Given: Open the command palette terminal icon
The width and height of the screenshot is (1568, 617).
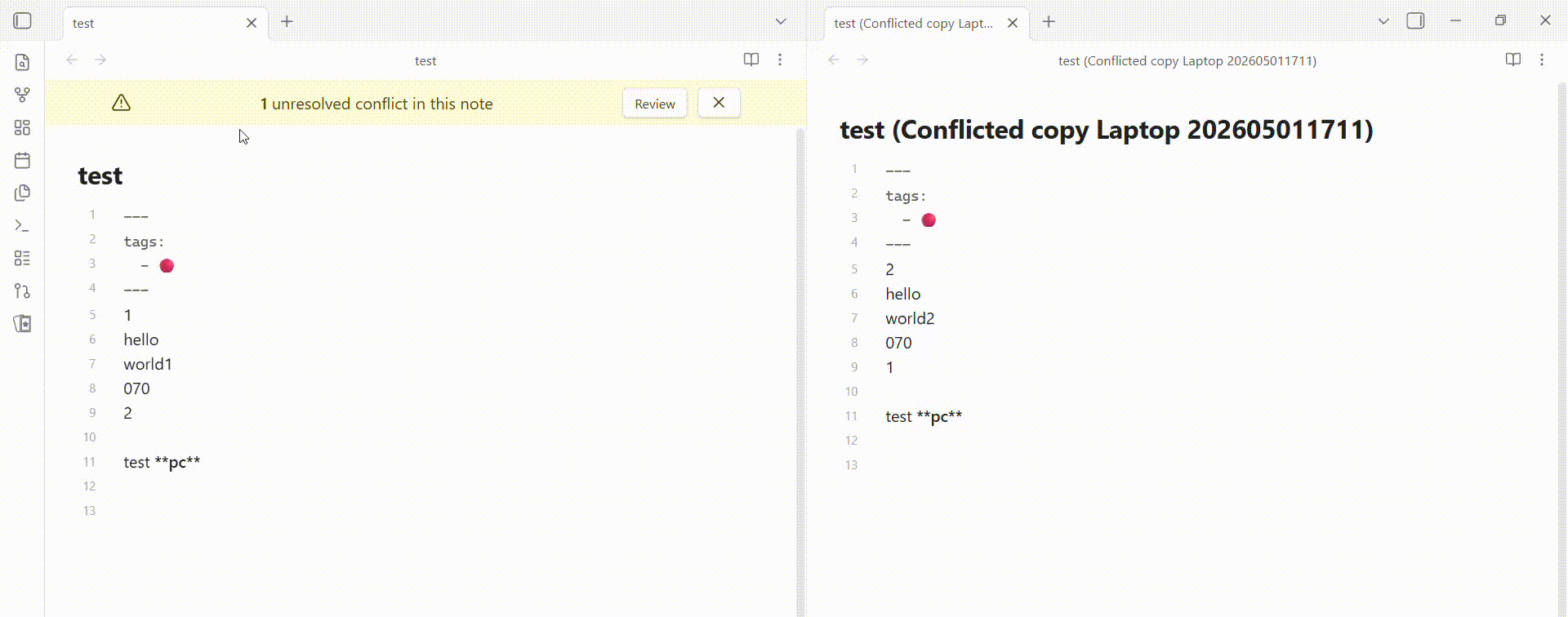Looking at the screenshot, I should [22, 225].
